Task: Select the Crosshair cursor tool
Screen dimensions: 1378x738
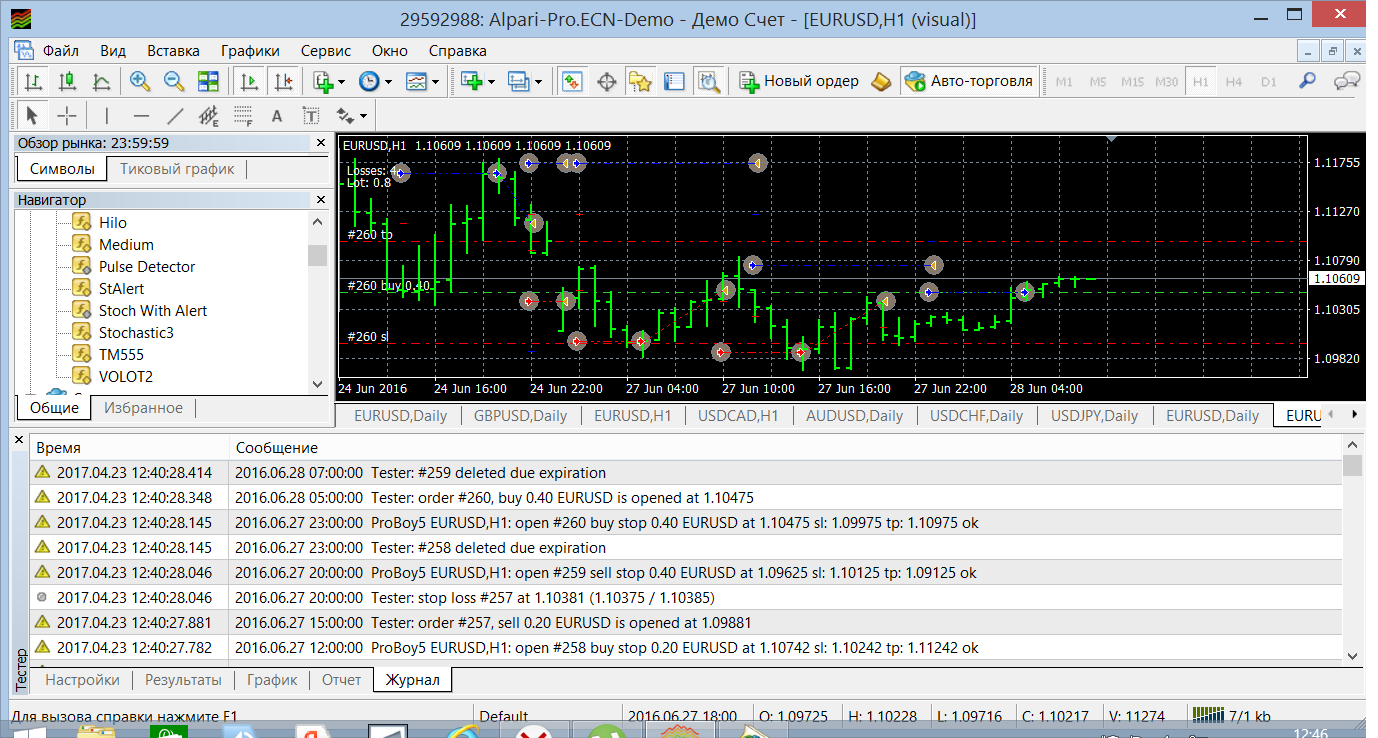Action: pyautogui.click(x=66, y=115)
